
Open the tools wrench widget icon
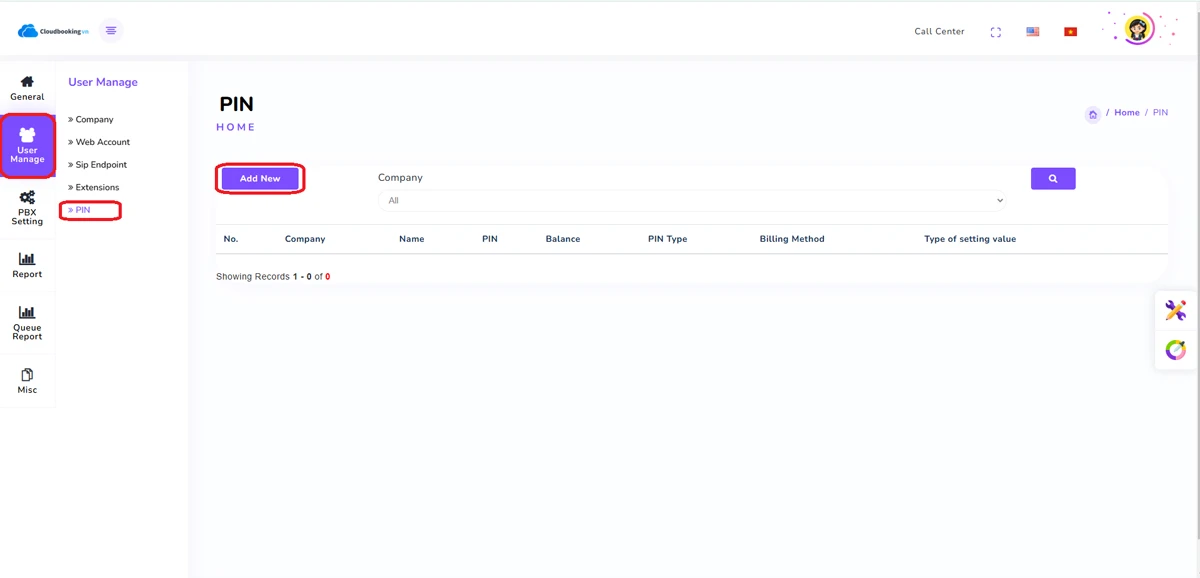1175,311
